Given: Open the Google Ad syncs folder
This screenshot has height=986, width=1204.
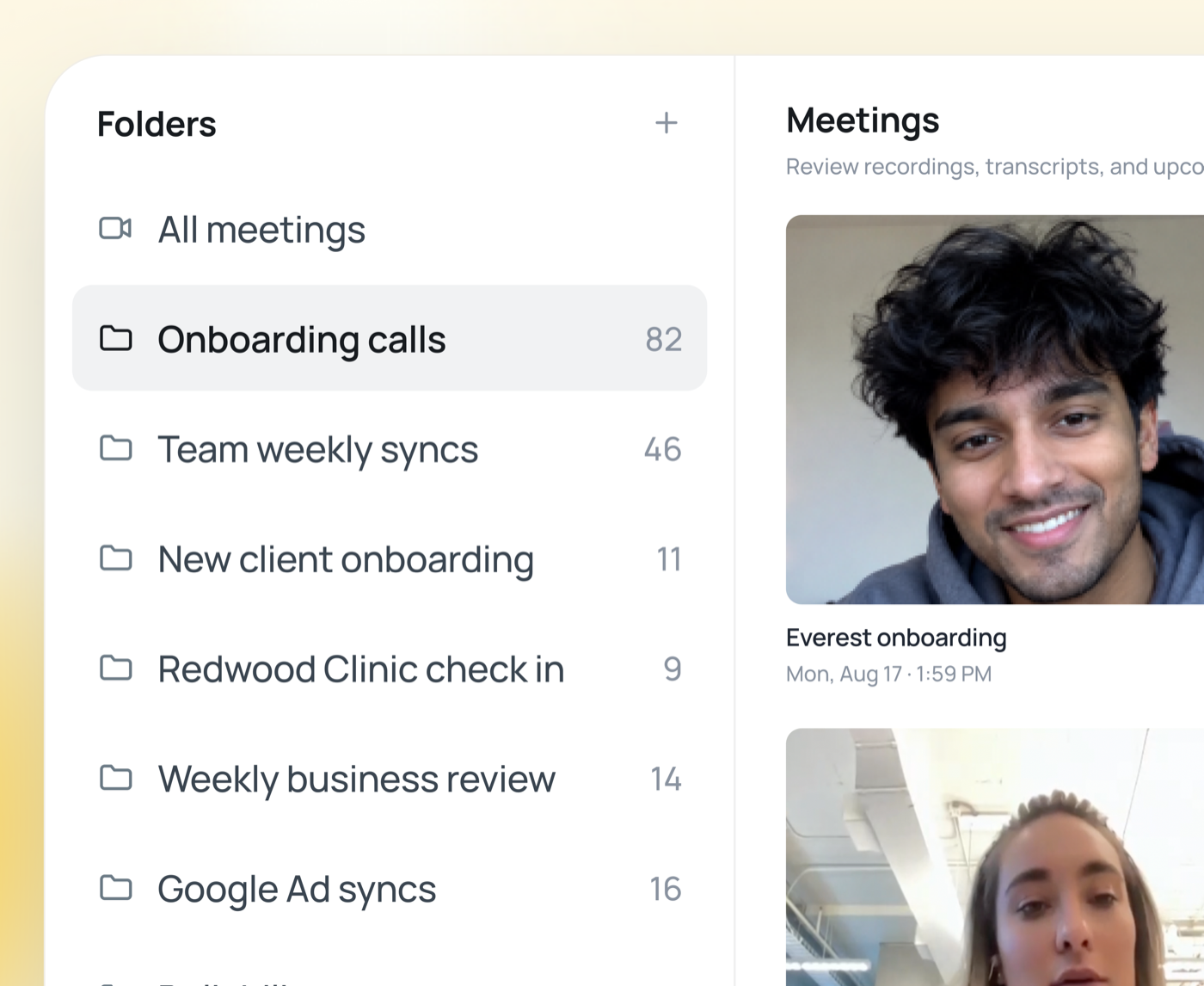Looking at the screenshot, I should click(x=390, y=889).
